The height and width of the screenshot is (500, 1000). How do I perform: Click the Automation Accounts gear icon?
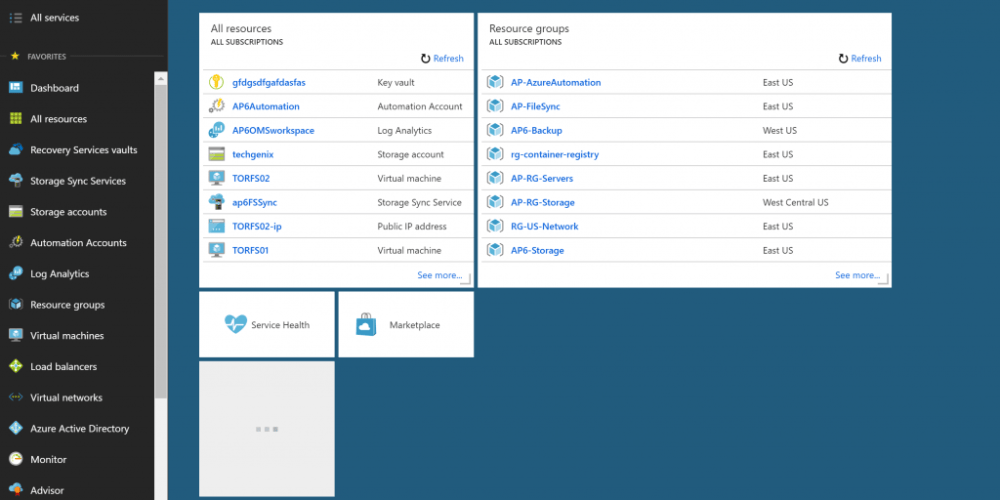pyautogui.click(x=16, y=242)
